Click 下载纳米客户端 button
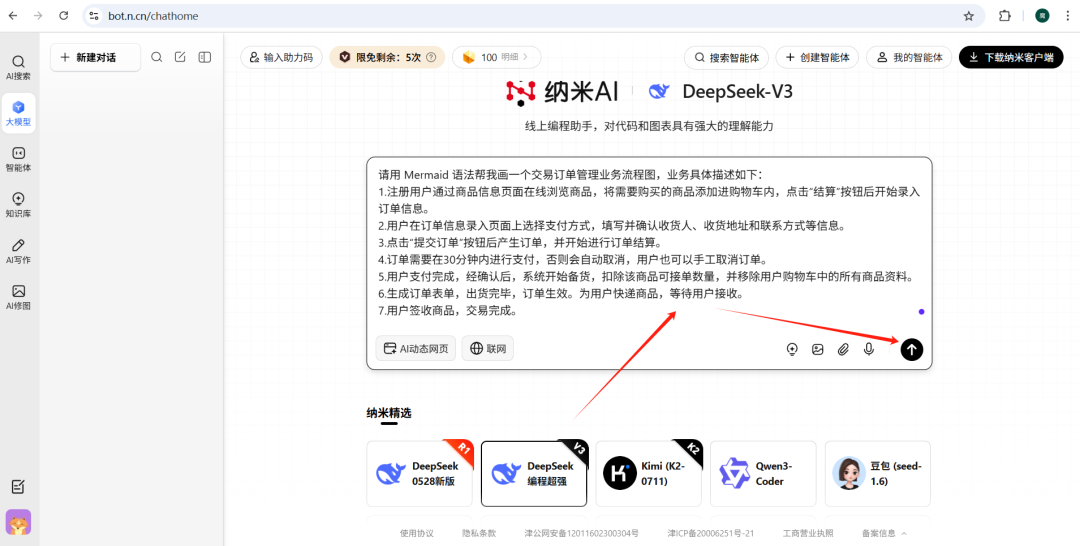Screen dimensions: 1080x546 [x=1011, y=57]
